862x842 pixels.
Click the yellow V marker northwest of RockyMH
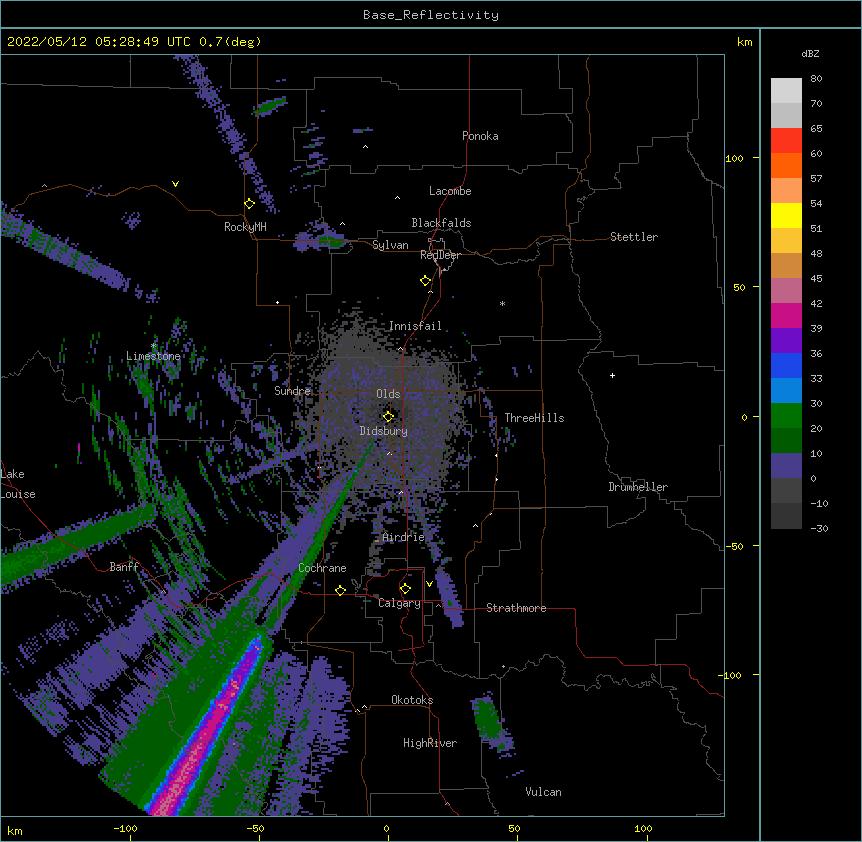click(175, 184)
